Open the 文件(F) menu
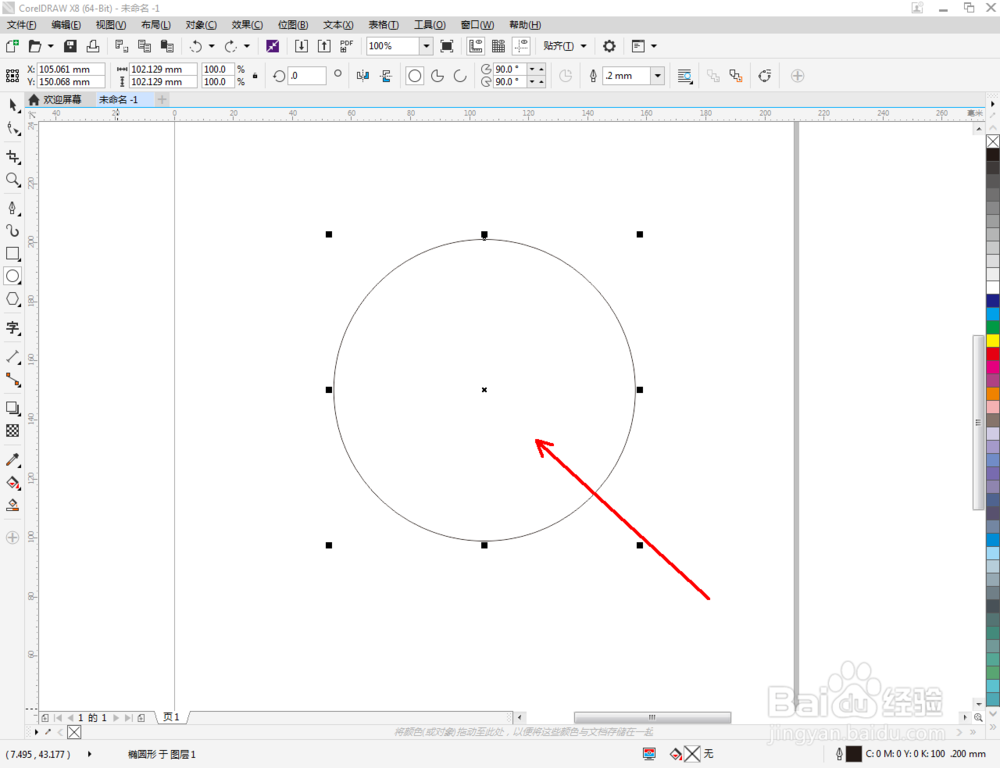This screenshot has height=768, width=1000. coord(21,25)
